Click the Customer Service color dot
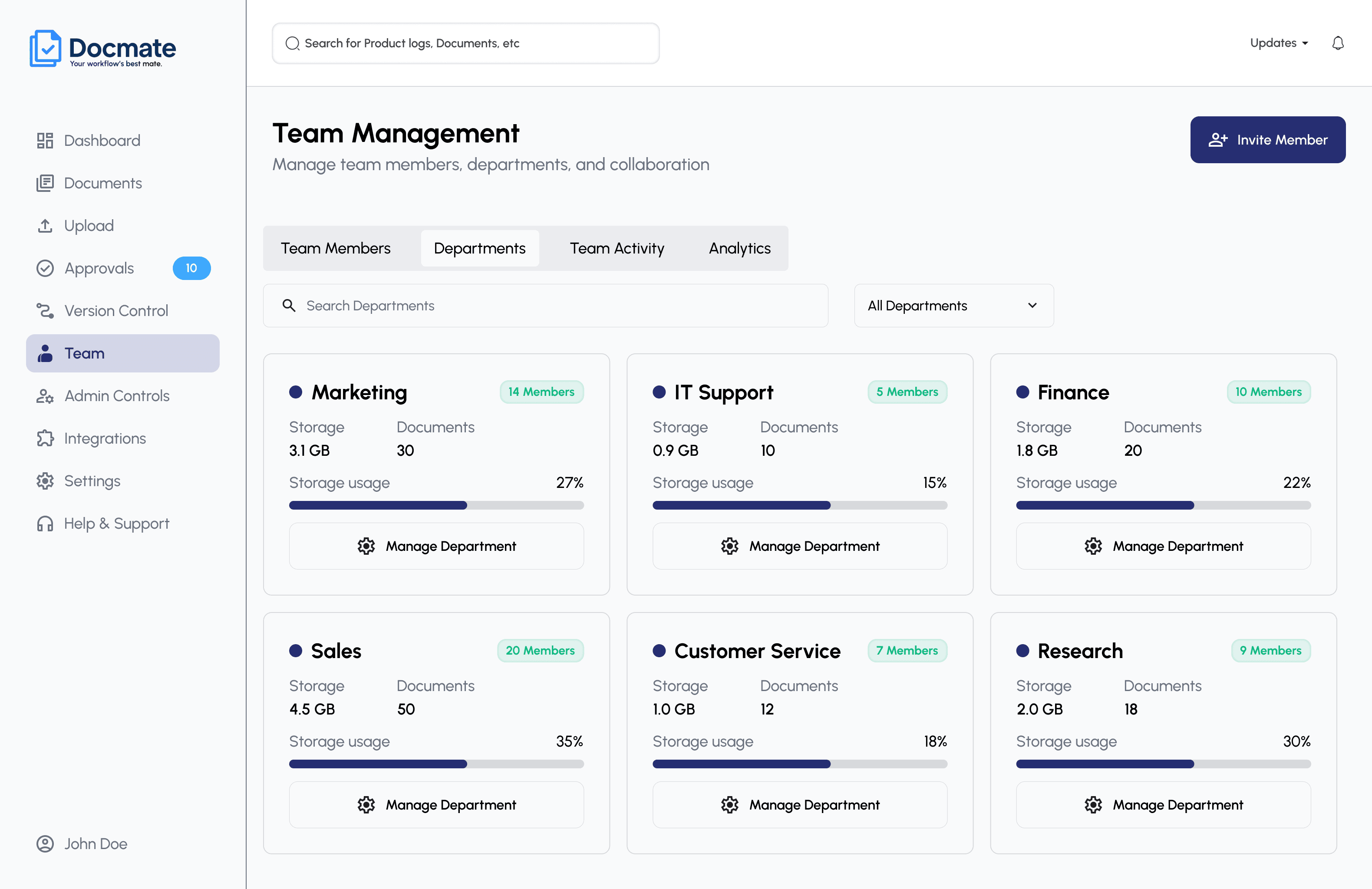The image size is (1372, 889). (660, 651)
